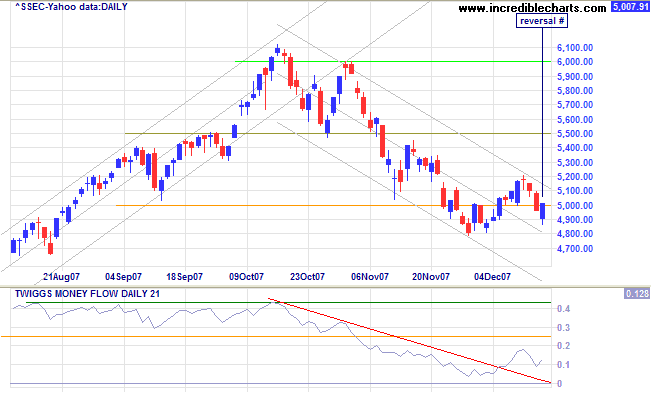Click the 5,100.00 price axis label
651x395 pixels.
pyautogui.click(x=575, y=191)
